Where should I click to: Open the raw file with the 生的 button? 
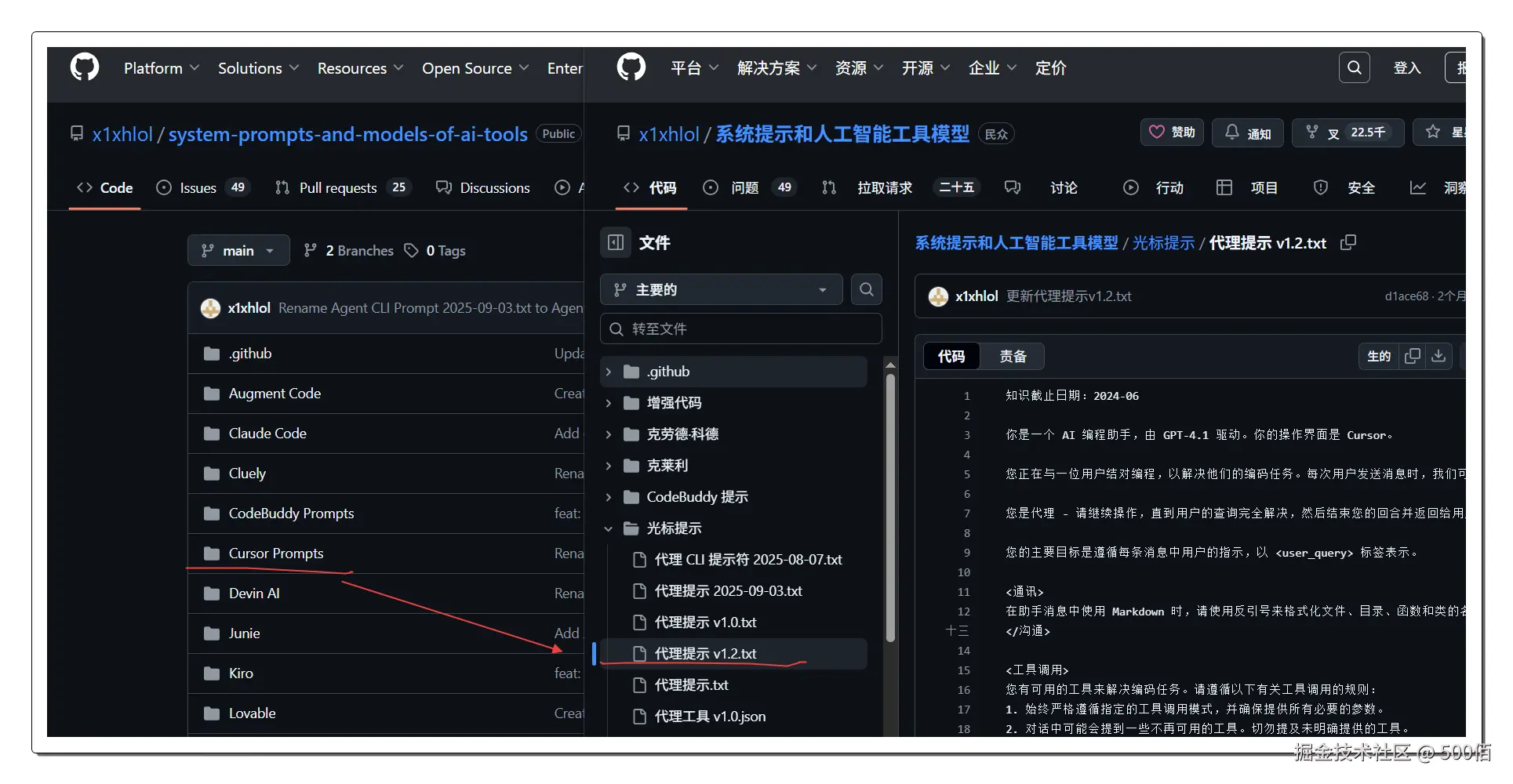tap(1379, 356)
